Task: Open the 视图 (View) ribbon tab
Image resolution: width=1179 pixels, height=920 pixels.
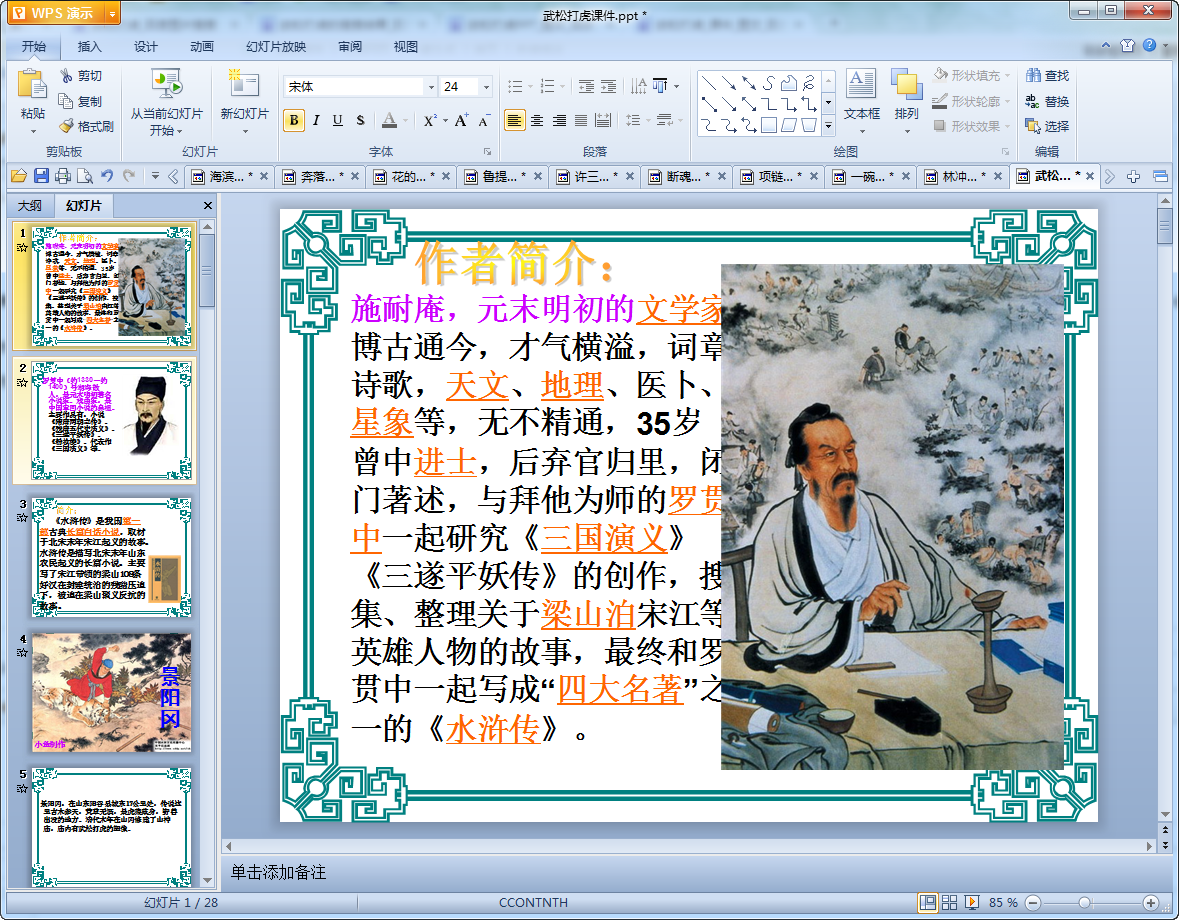Action: (405, 47)
